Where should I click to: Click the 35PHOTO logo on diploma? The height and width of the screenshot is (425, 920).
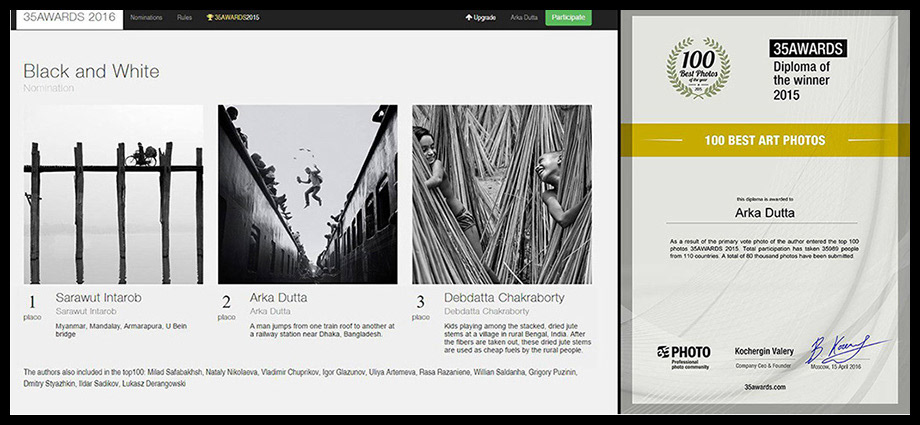tap(684, 357)
